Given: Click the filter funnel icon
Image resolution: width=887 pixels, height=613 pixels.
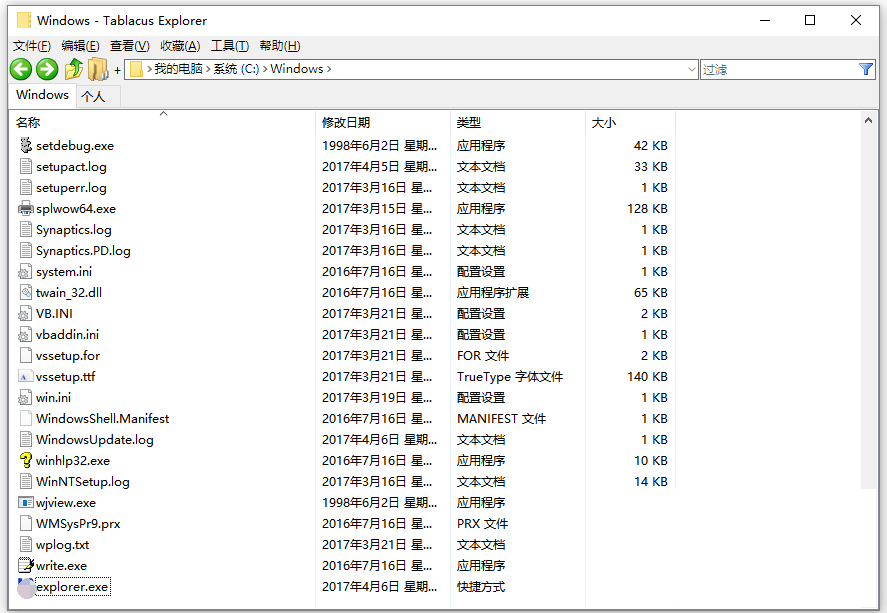Looking at the screenshot, I should 866,69.
